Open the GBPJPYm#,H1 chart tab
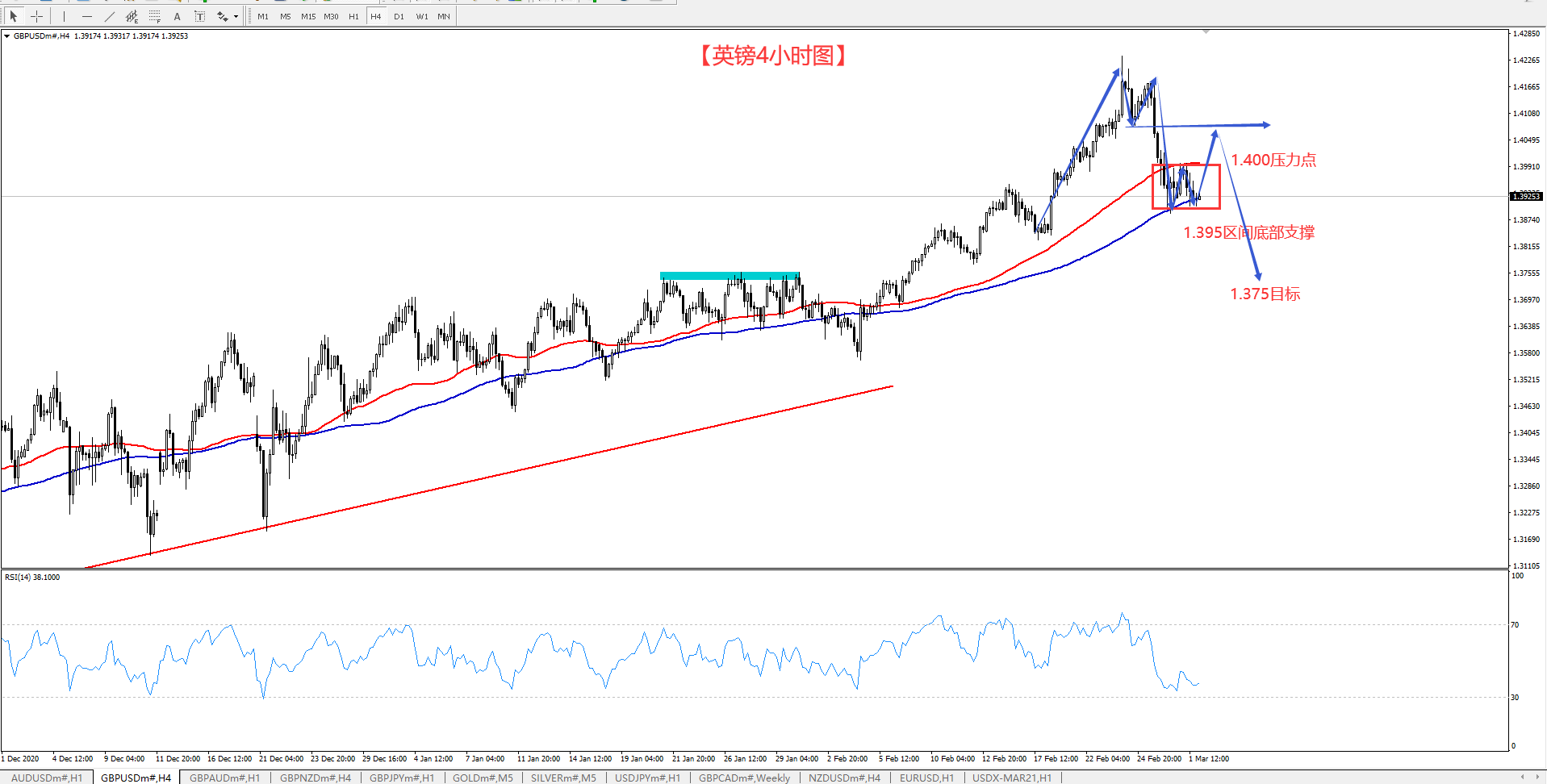 [x=402, y=778]
